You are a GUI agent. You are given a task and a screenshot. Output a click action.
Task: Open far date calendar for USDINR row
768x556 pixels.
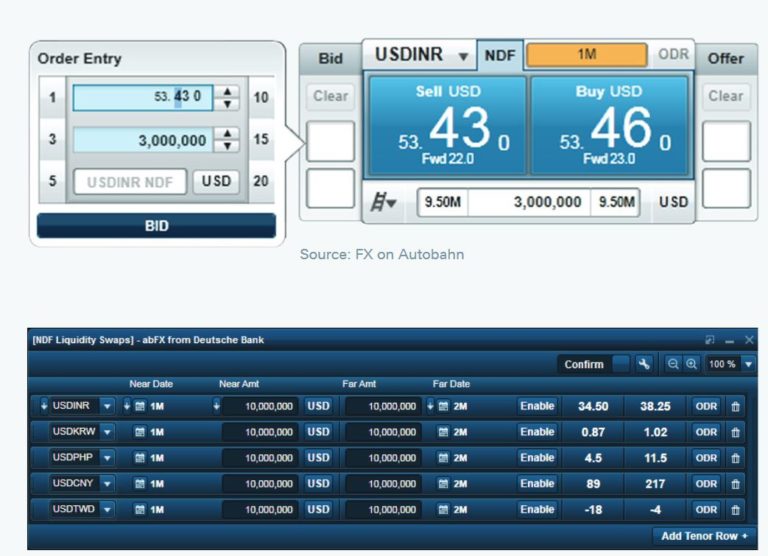tap(443, 406)
